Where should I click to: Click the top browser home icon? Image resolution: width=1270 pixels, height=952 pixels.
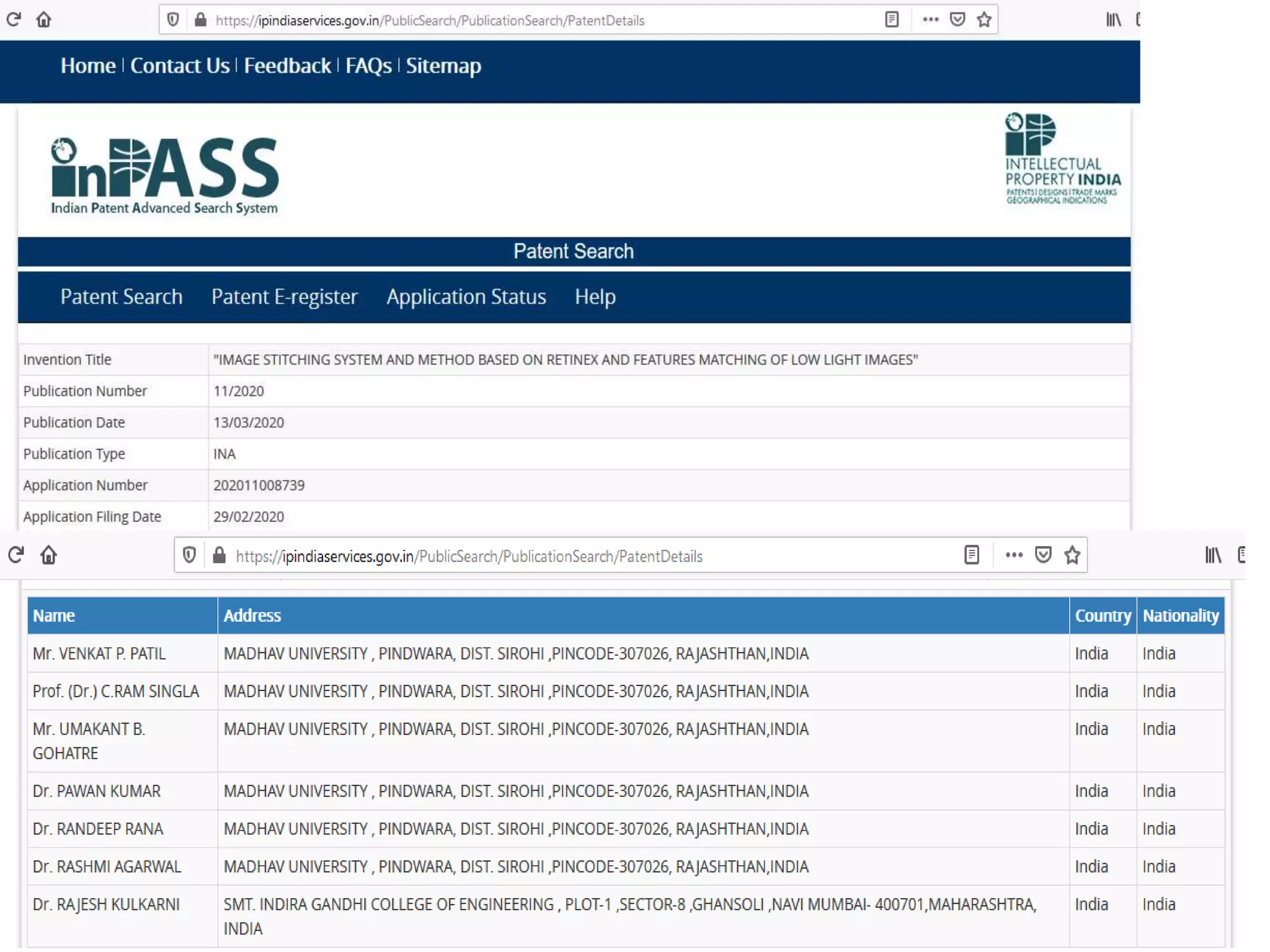(x=43, y=20)
